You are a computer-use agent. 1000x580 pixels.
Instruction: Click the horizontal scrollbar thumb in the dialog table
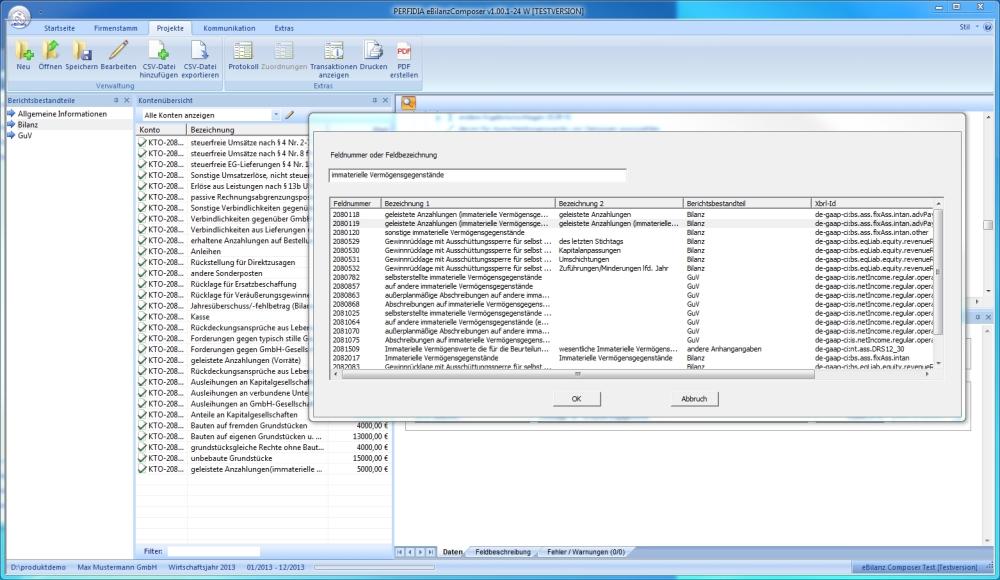coord(578,375)
